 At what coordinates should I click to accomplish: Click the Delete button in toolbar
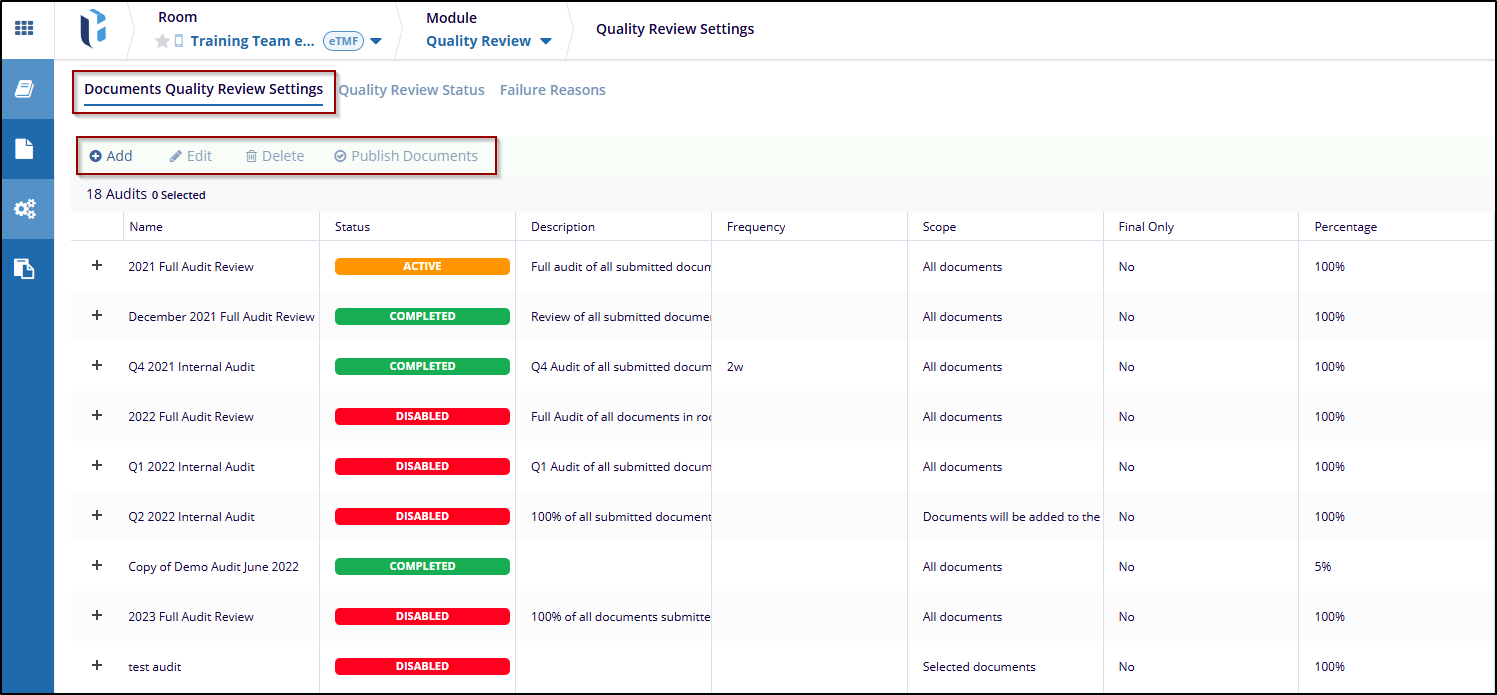(x=275, y=156)
